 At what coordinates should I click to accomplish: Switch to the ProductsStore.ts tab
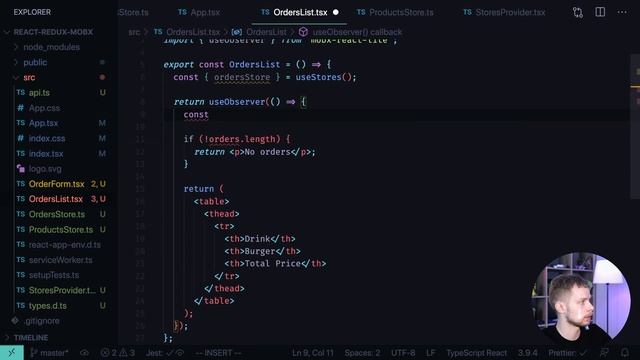[x=396, y=12]
